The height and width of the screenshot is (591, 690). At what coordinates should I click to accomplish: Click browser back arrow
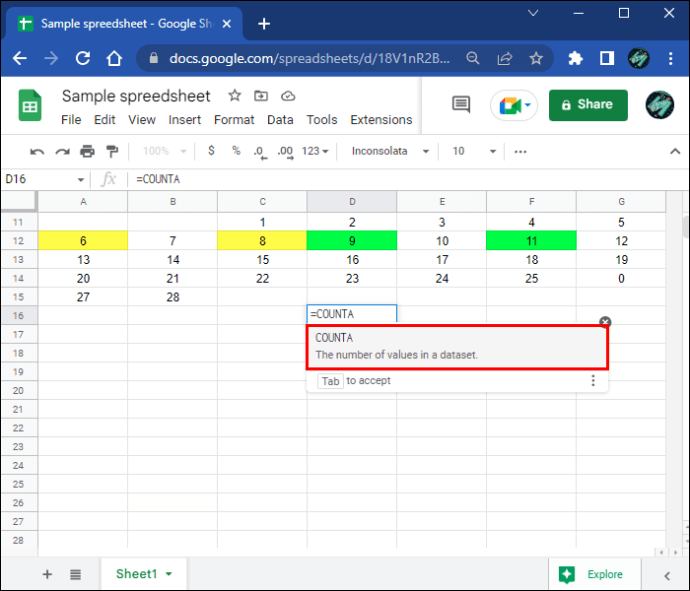20,58
